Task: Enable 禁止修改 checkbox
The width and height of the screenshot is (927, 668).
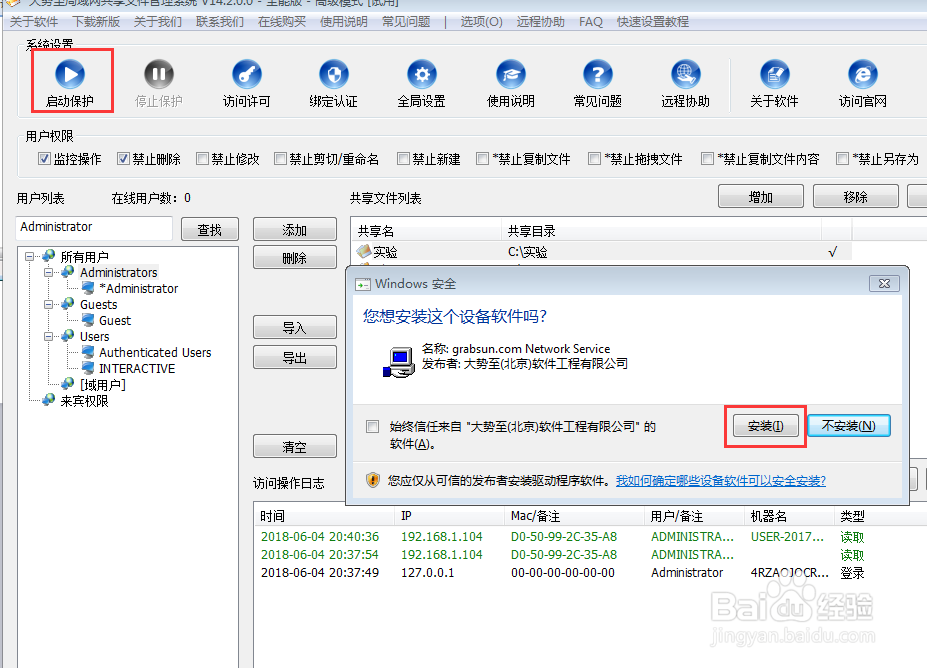Action: [202, 158]
